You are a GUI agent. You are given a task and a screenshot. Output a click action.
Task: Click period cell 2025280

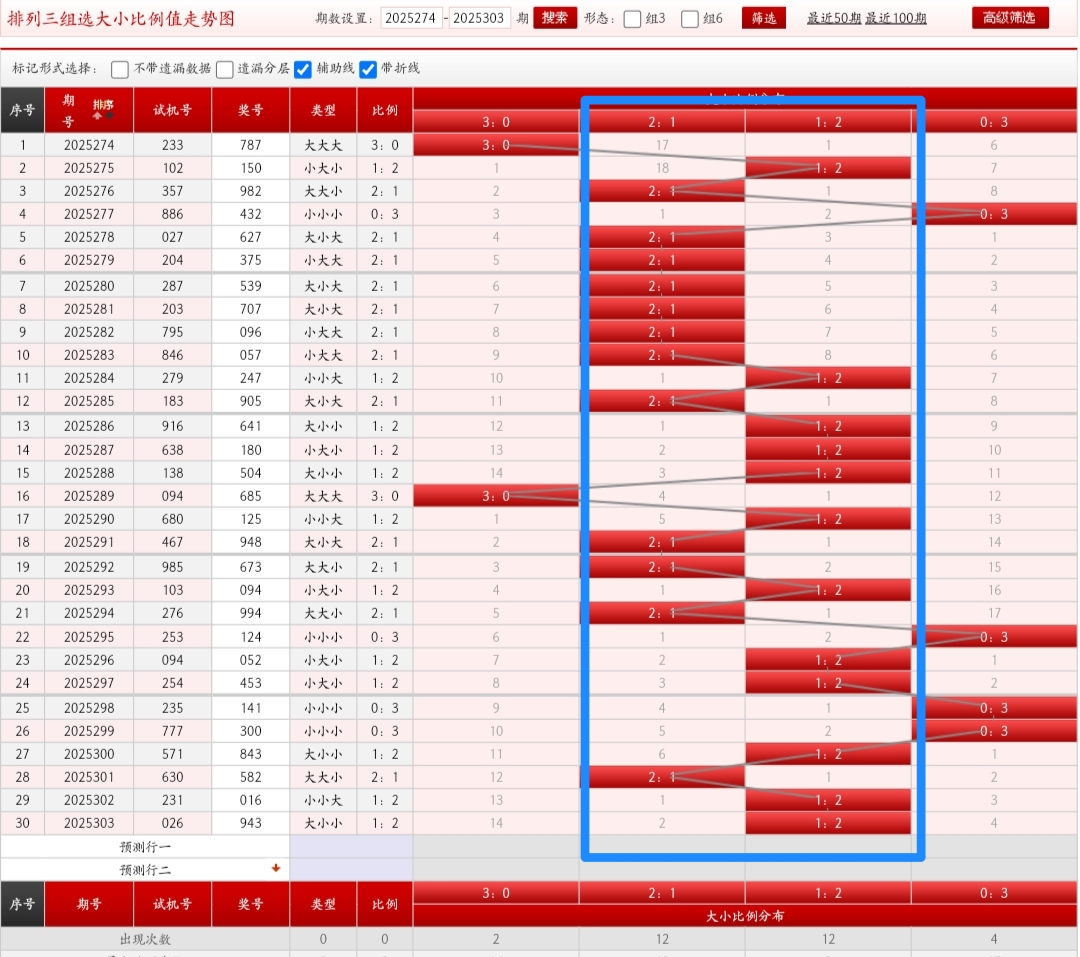coord(89,286)
